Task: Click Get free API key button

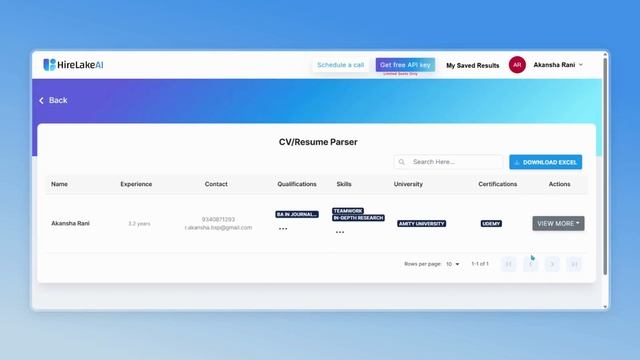Action: pos(405,65)
